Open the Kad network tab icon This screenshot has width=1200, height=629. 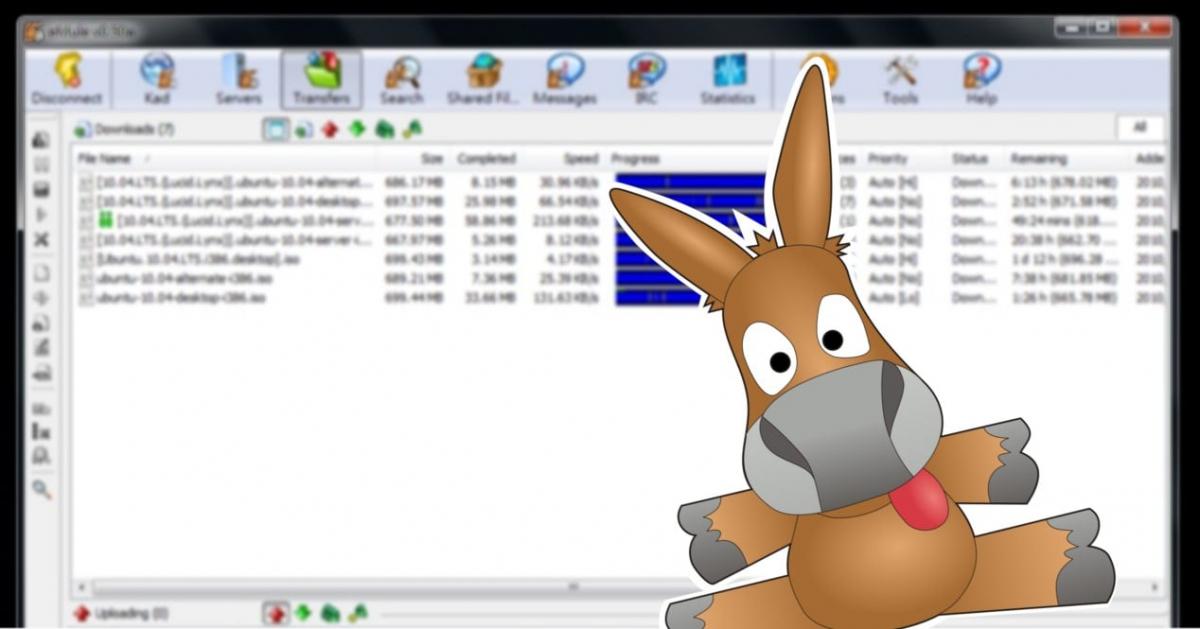click(157, 75)
